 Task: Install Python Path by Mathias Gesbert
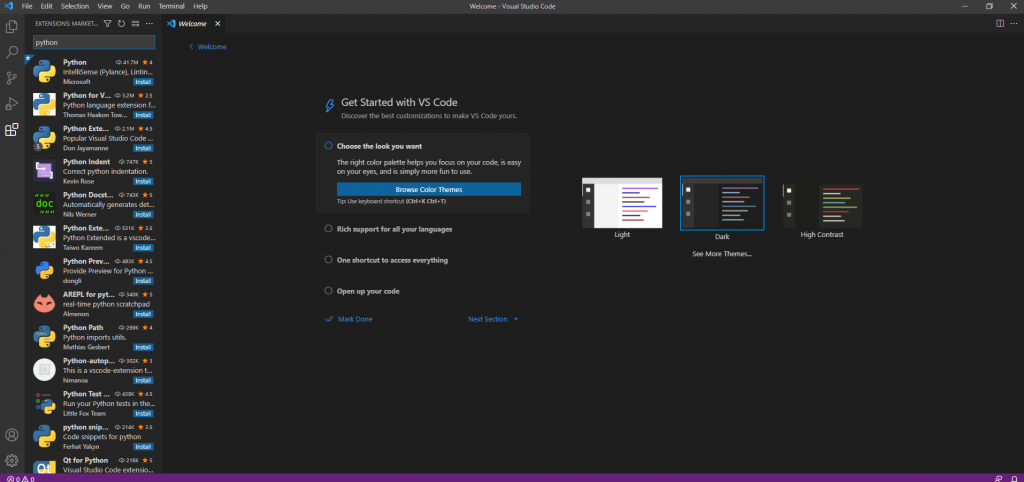144,347
